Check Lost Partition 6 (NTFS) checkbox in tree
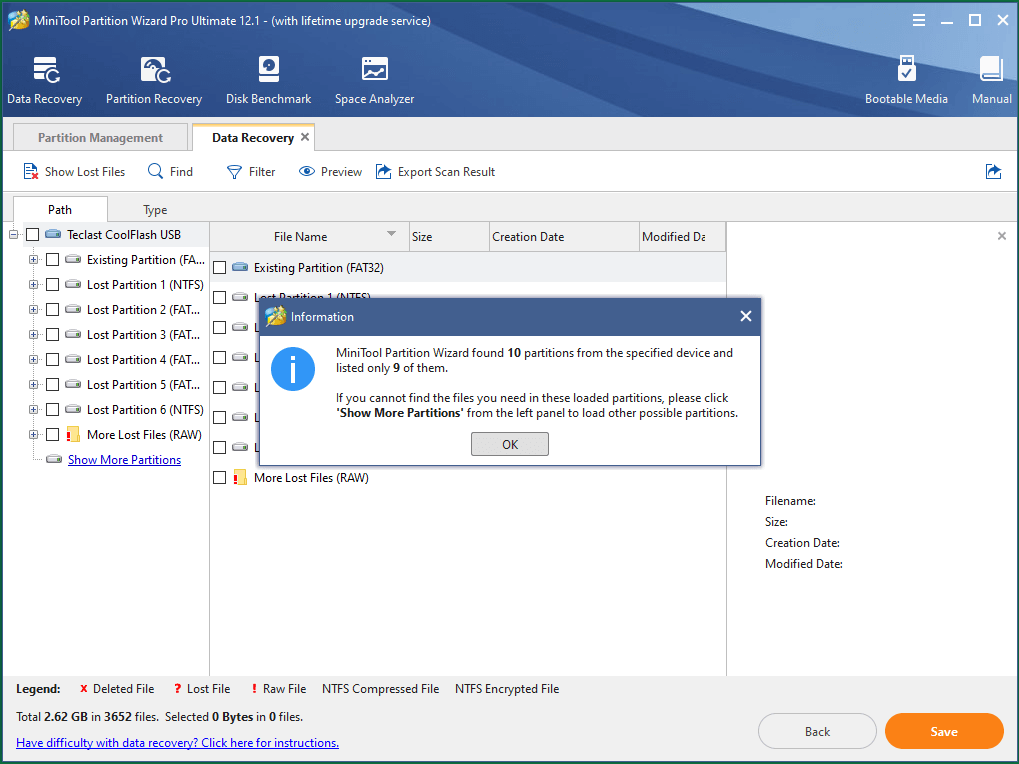 pyautogui.click(x=53, y=409)
